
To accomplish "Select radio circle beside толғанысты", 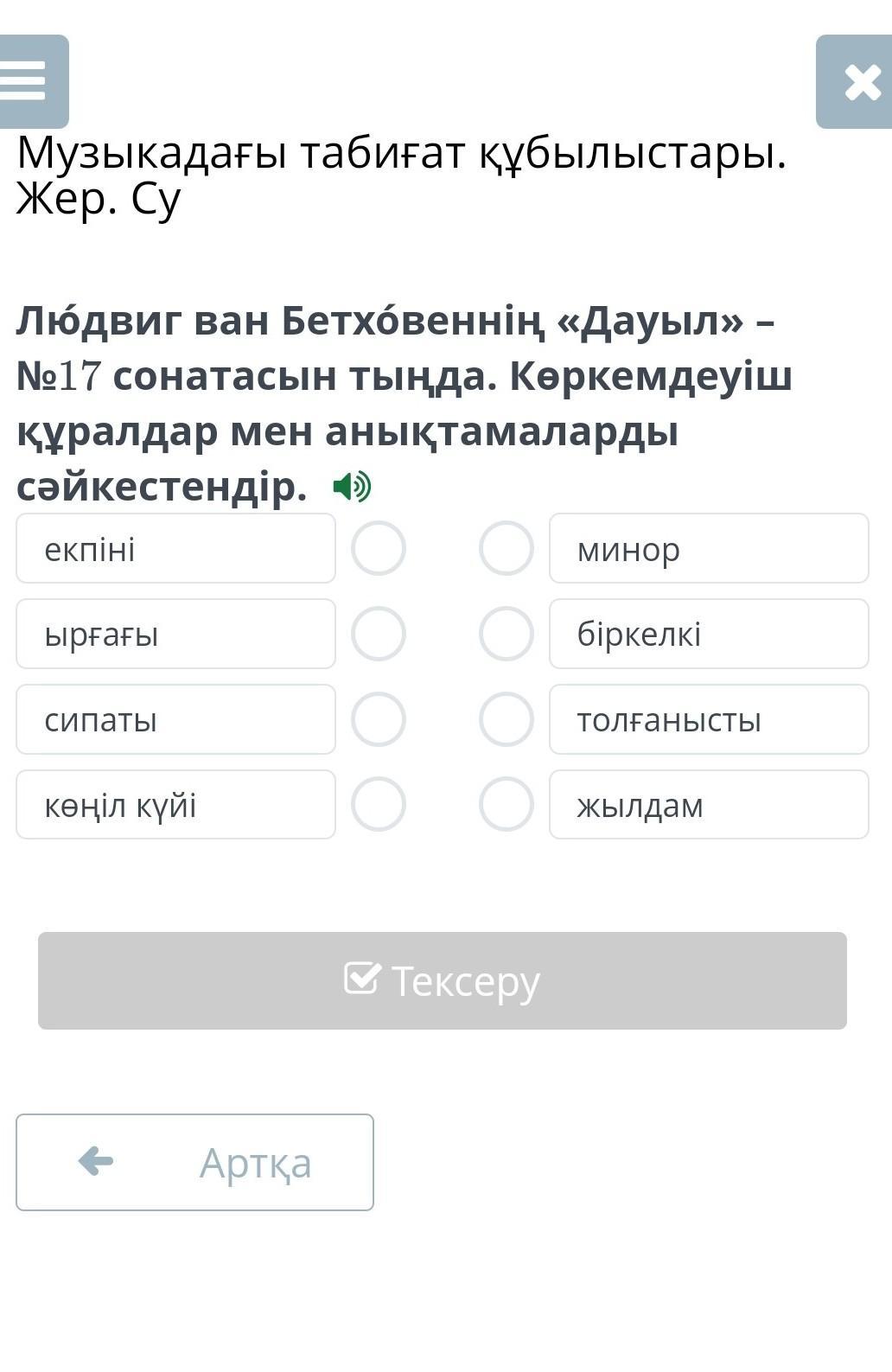I will pos(507,719).
